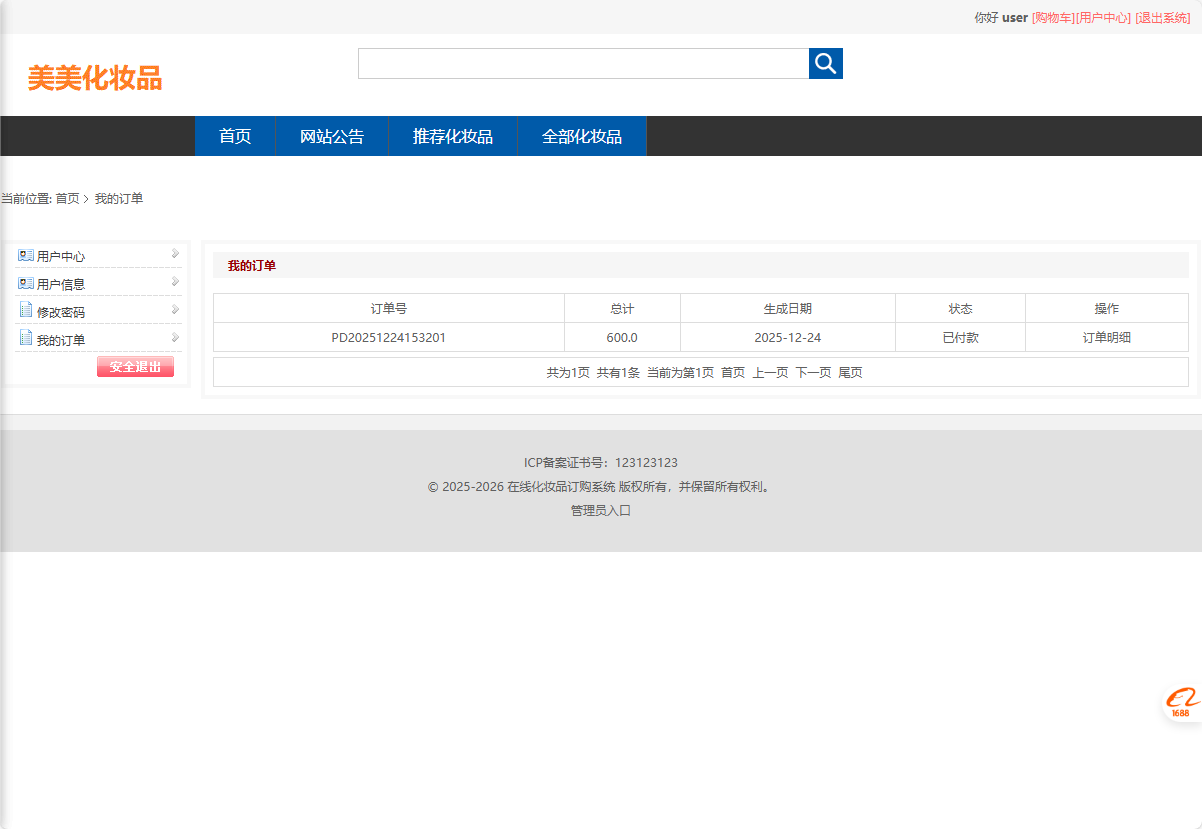Click 退出系统 to log out
This screenshot has width=1202, height=829.
coord(1161,17)
